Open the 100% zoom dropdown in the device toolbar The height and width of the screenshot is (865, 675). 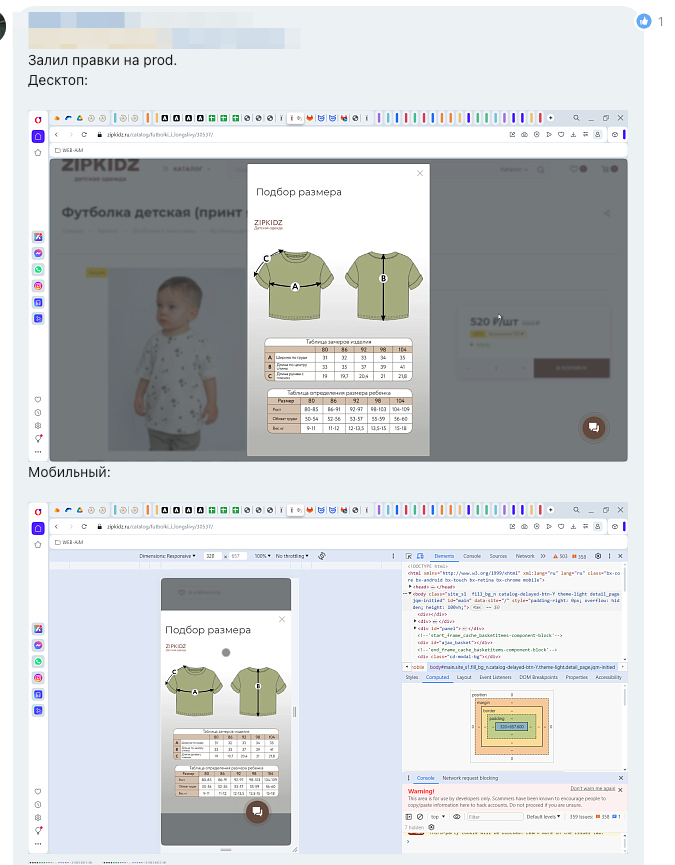[x=262, y=556]
